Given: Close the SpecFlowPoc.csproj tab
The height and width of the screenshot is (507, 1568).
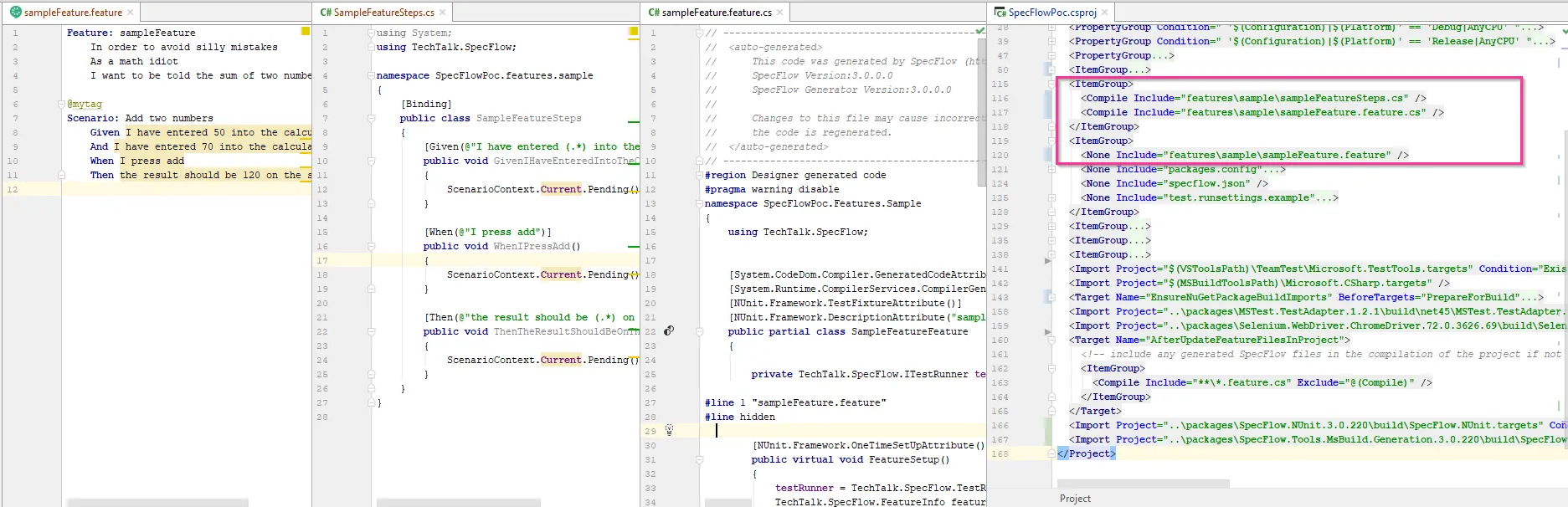Looking at the screenshot, I should click(x=1105, y=13).
